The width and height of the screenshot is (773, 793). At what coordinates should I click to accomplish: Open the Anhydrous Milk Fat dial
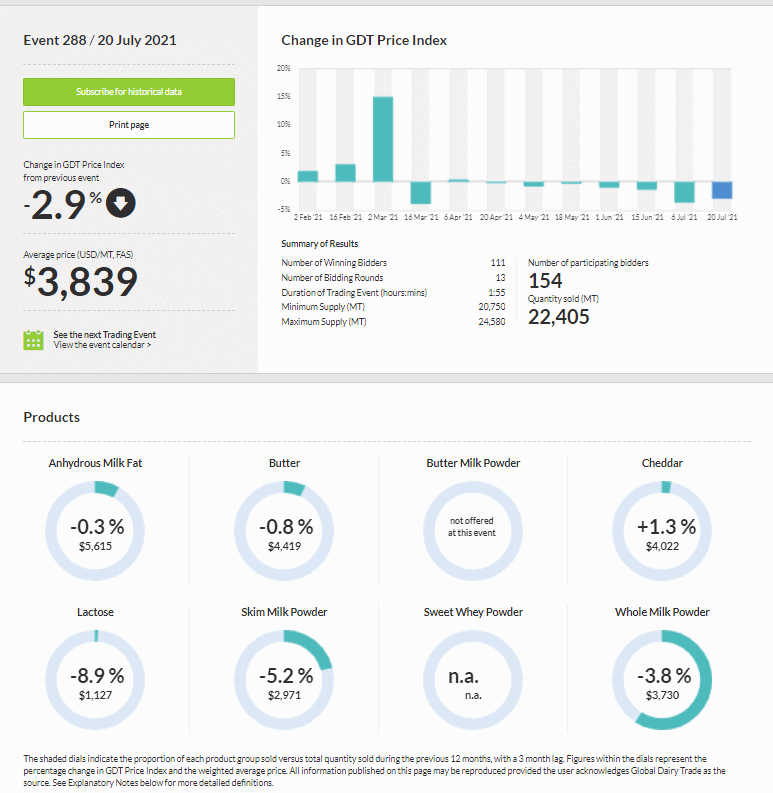pyautogui.click(x=95, y=531)
